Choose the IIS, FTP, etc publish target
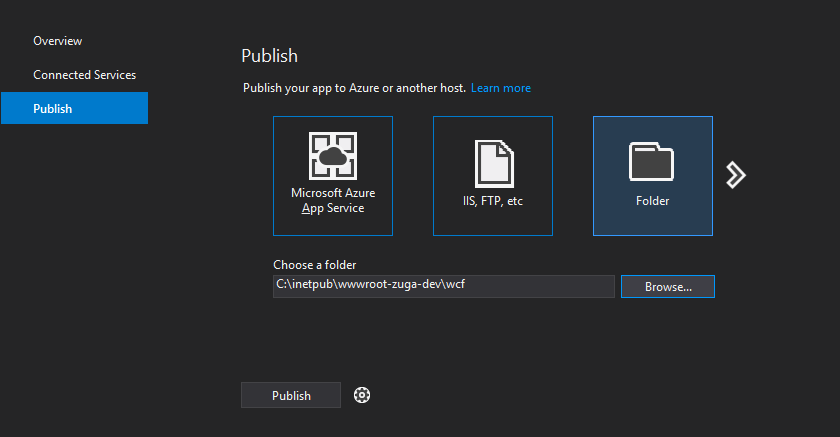This screenshot has height=437, width=840. click(493, 176)
